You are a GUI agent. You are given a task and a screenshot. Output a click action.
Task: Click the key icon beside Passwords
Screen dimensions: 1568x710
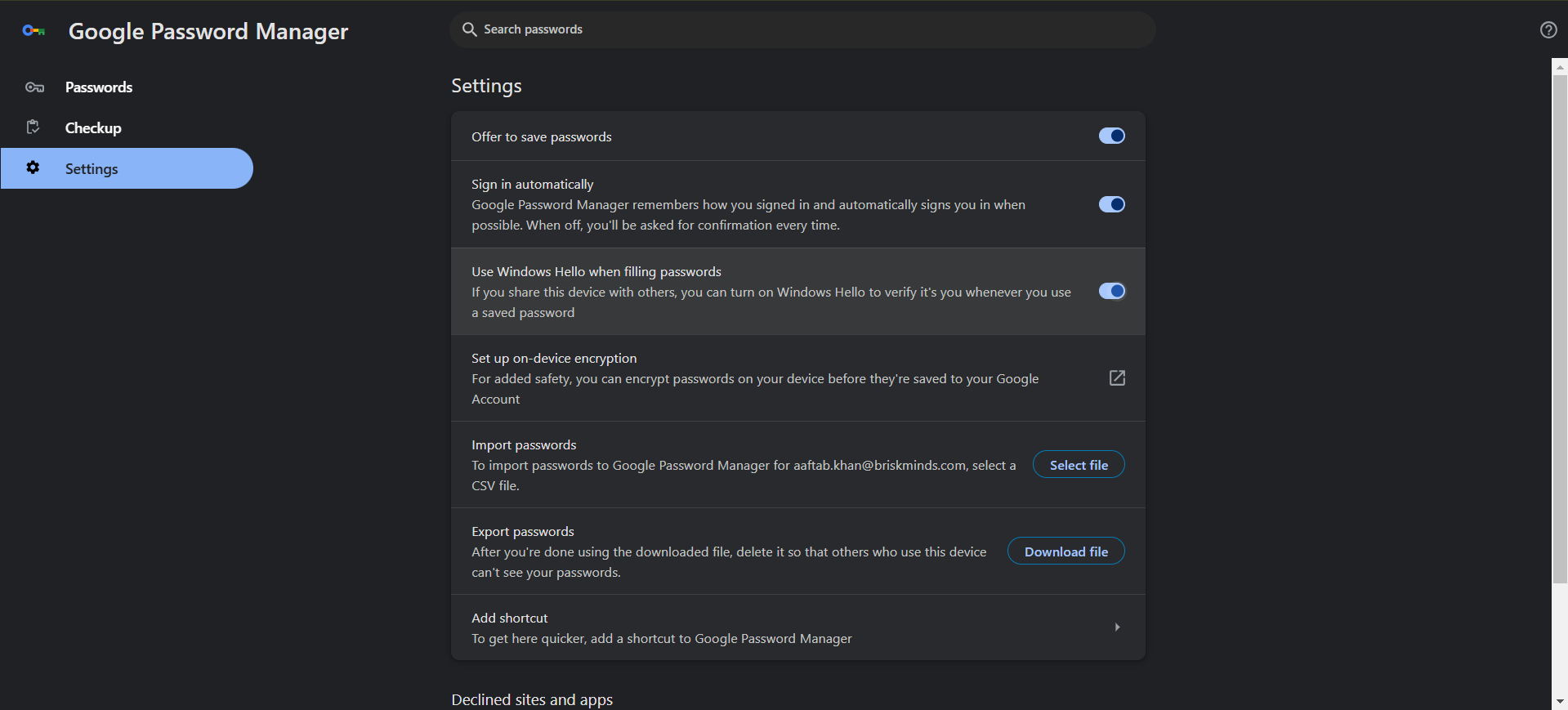34,87
